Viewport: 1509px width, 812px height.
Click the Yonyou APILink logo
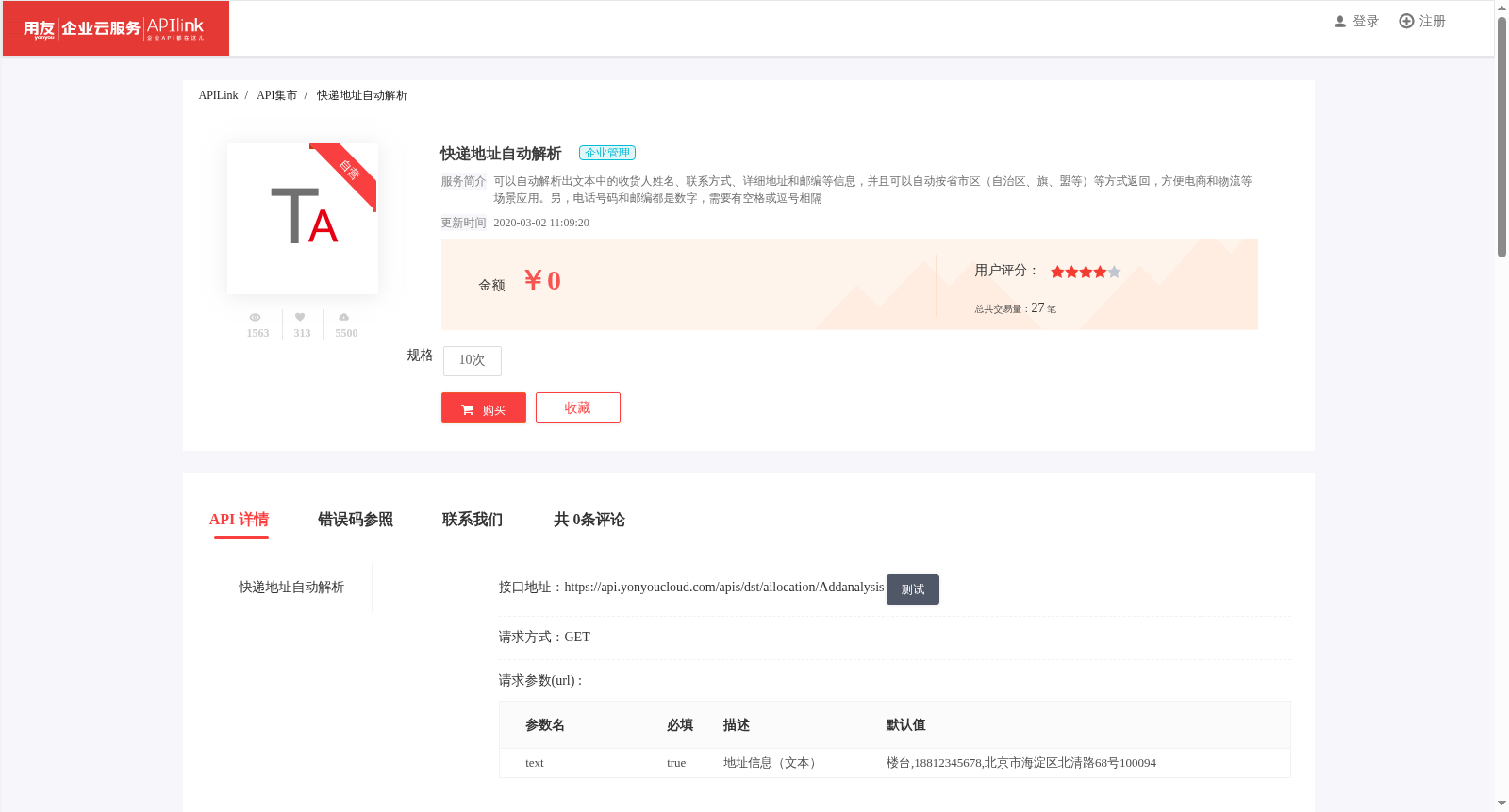point(115,28)
